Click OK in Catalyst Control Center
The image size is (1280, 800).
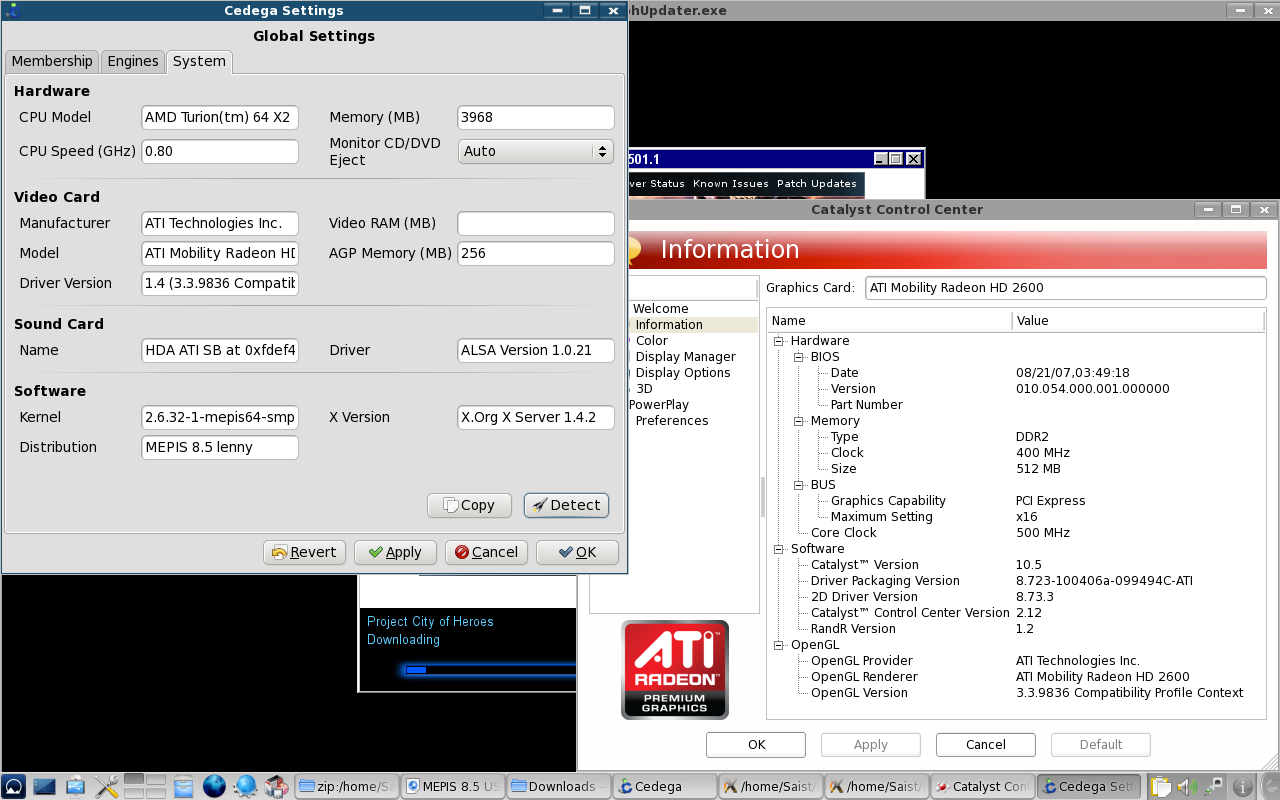[756, 745]
